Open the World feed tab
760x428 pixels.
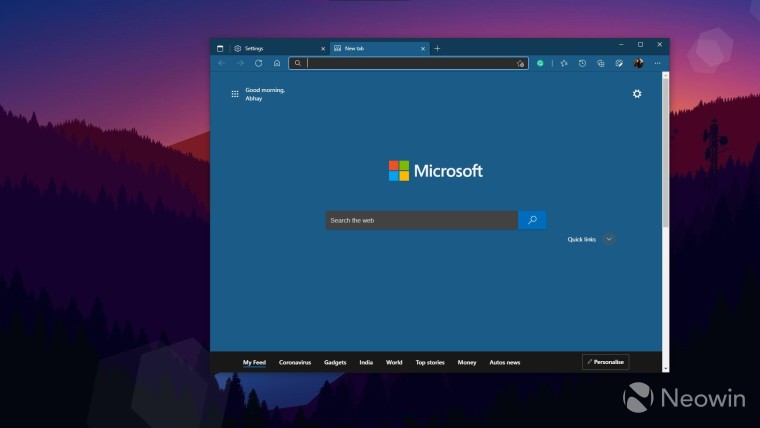click(x=394, y=363)
